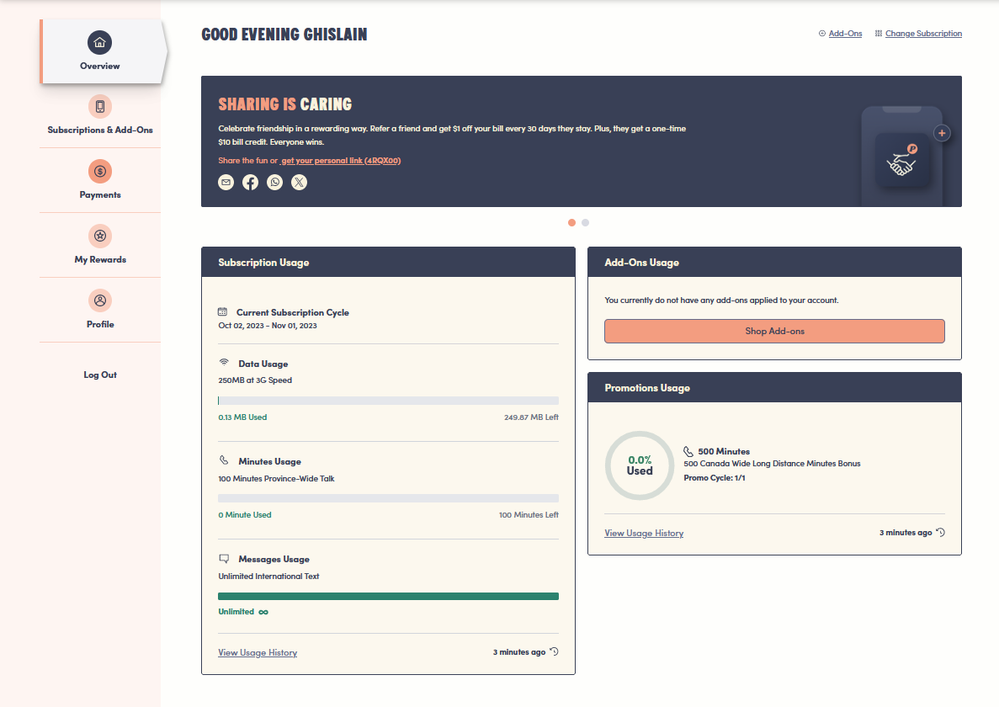Share referral on X (Twitter)
Image resolution: width=999 pixels, height=707 pixels.
[299, 182]
